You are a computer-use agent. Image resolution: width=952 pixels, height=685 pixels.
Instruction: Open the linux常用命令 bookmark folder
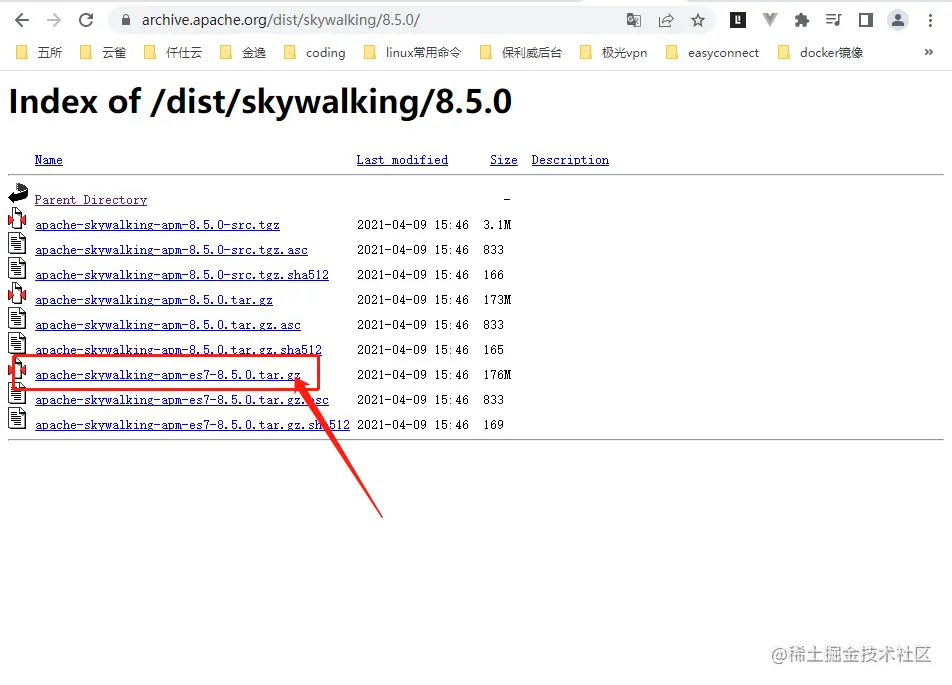coord(413,53)
